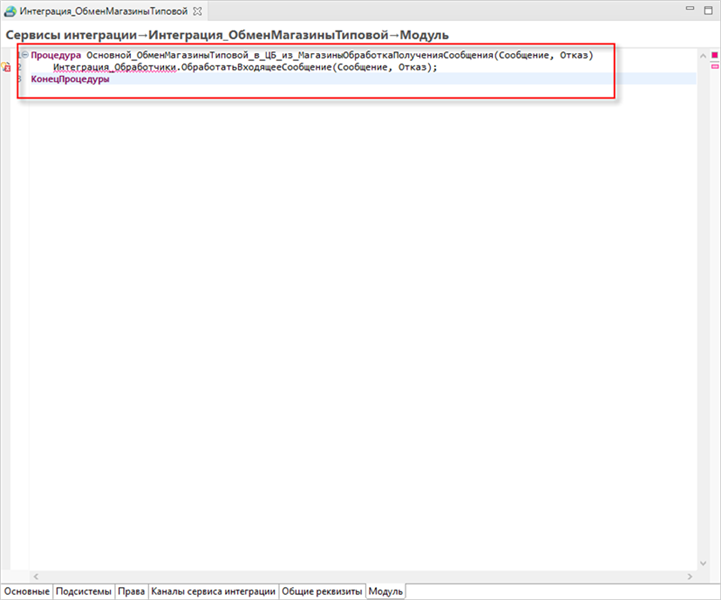Click the horizontal scrollbar's left arrow

[x=36, y=575]
